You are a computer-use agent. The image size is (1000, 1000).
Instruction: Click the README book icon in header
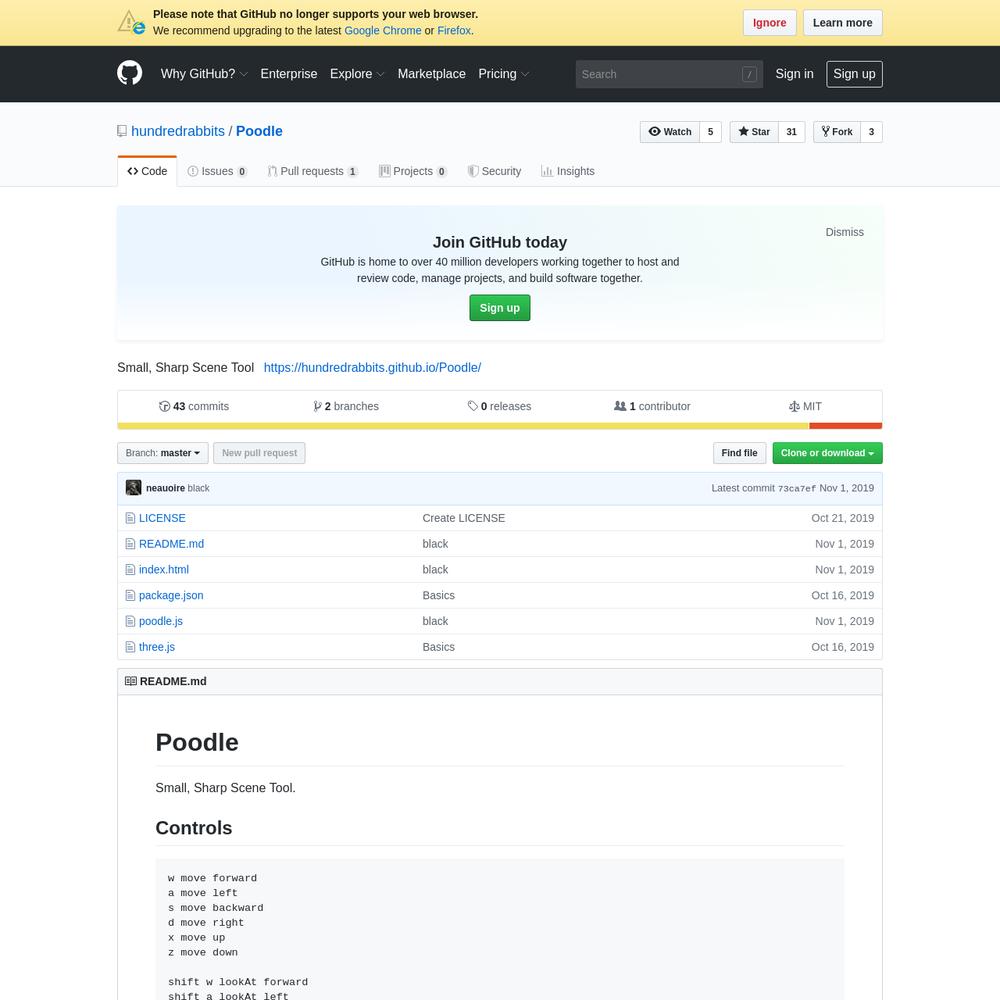click(x=131, y=681)
